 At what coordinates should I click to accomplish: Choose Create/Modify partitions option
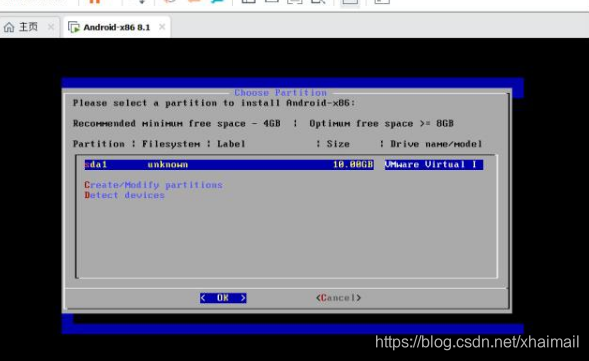pyautogui.click(x=154, y=185)
